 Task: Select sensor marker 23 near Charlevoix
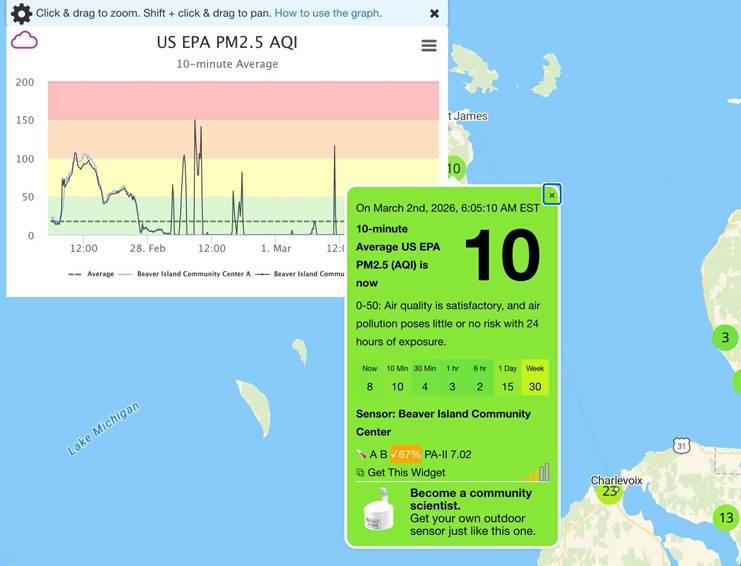click(x=608, y=492)
